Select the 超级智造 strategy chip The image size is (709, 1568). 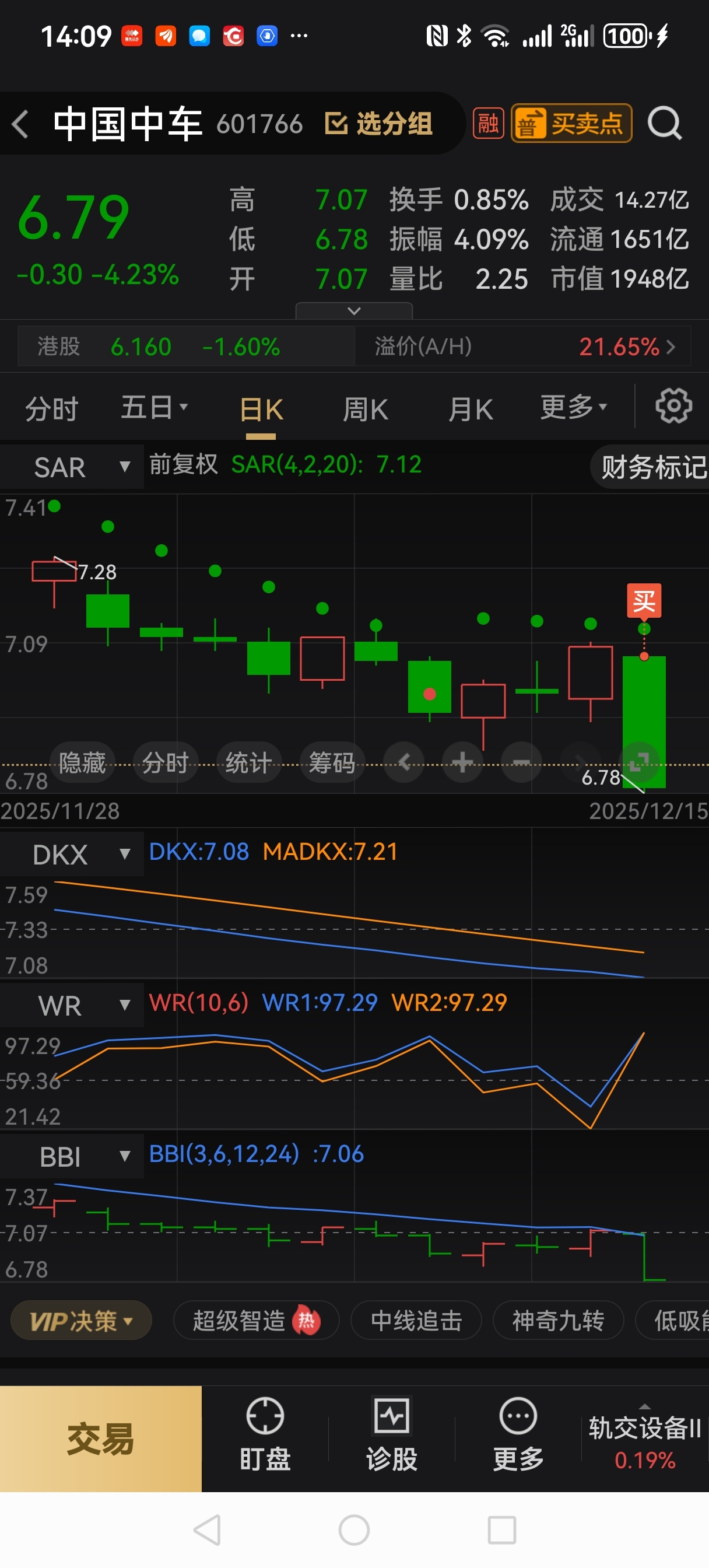[x=256, y=1320]
